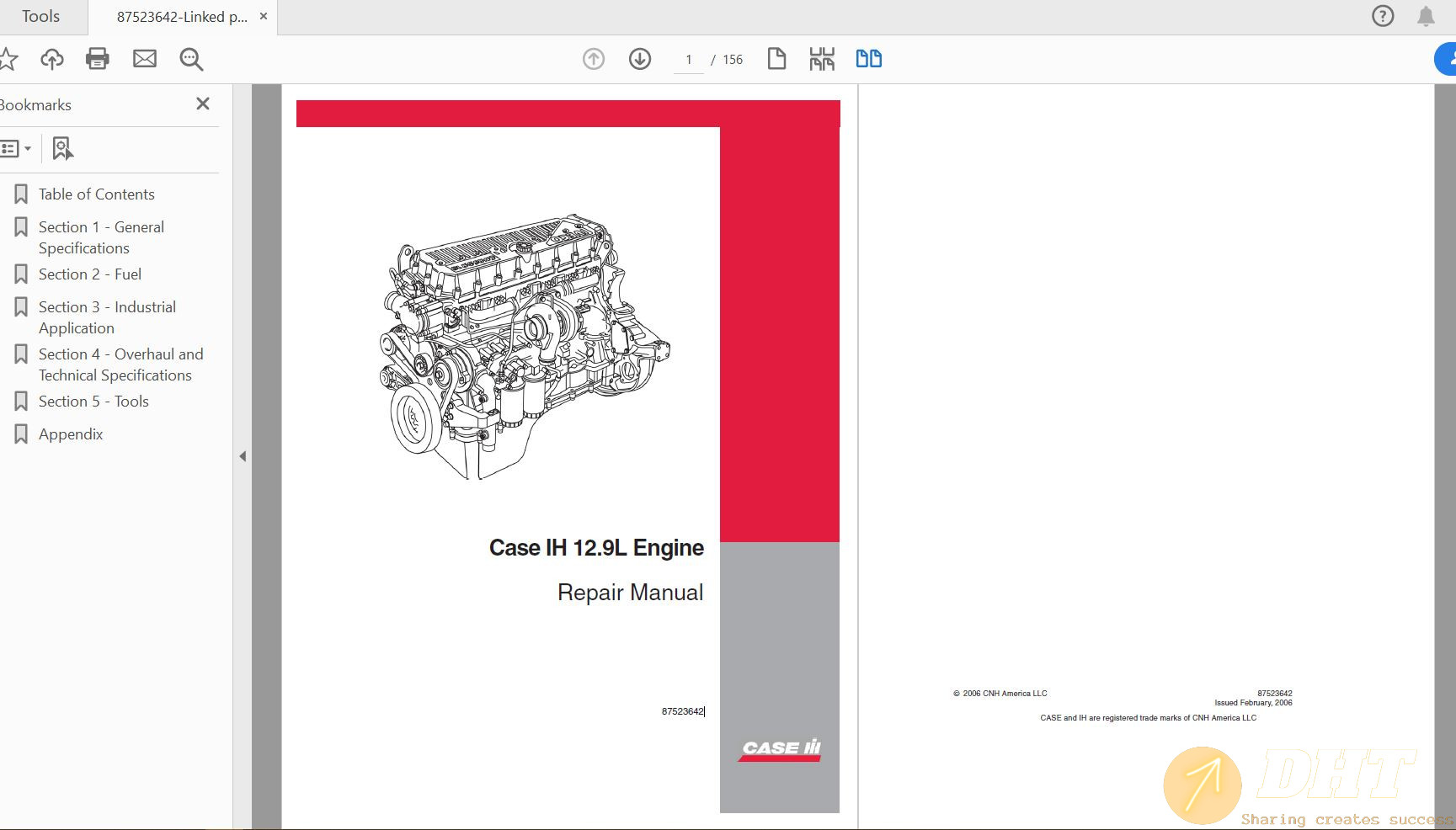This screenshot has height=830, width=1456.
Task: Switch to two-page view mode
Action: (868, 58)
